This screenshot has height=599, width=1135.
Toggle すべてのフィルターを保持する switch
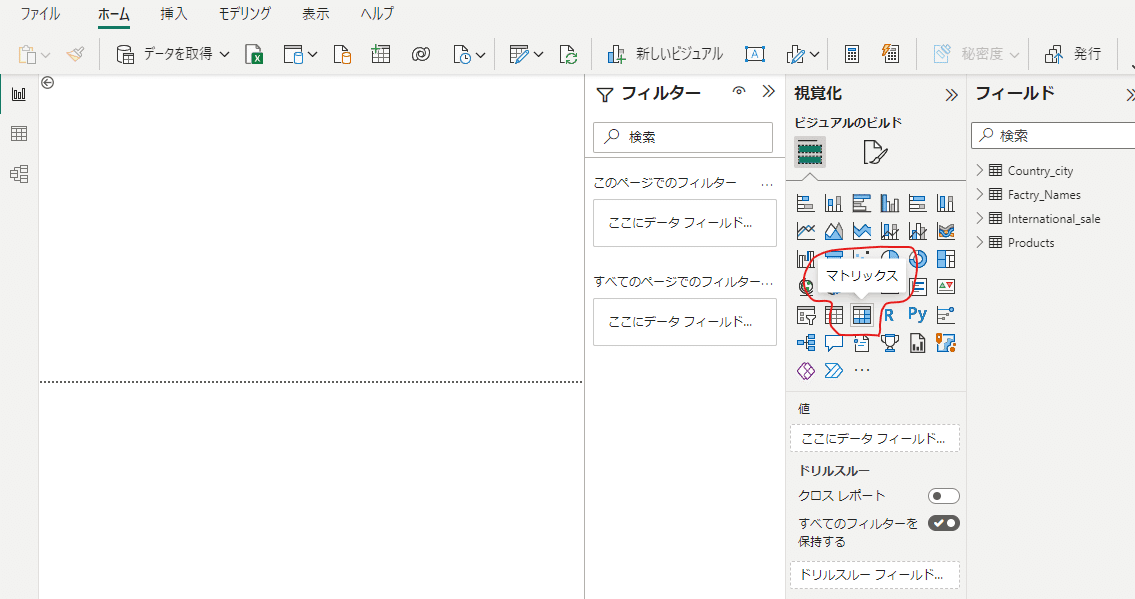pos(944,523)
